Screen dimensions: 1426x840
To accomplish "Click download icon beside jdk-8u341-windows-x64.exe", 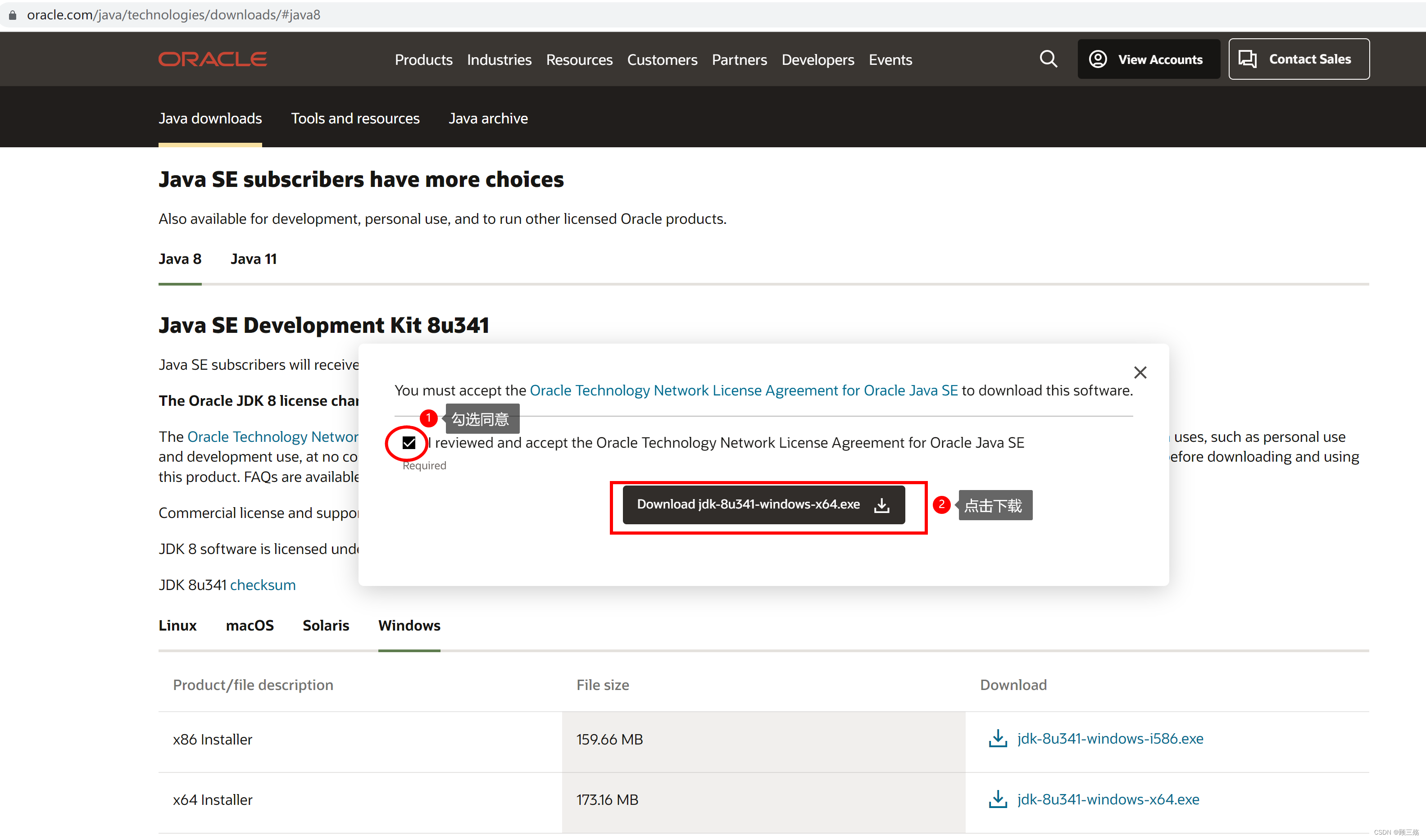I will [x=998, y=799].
